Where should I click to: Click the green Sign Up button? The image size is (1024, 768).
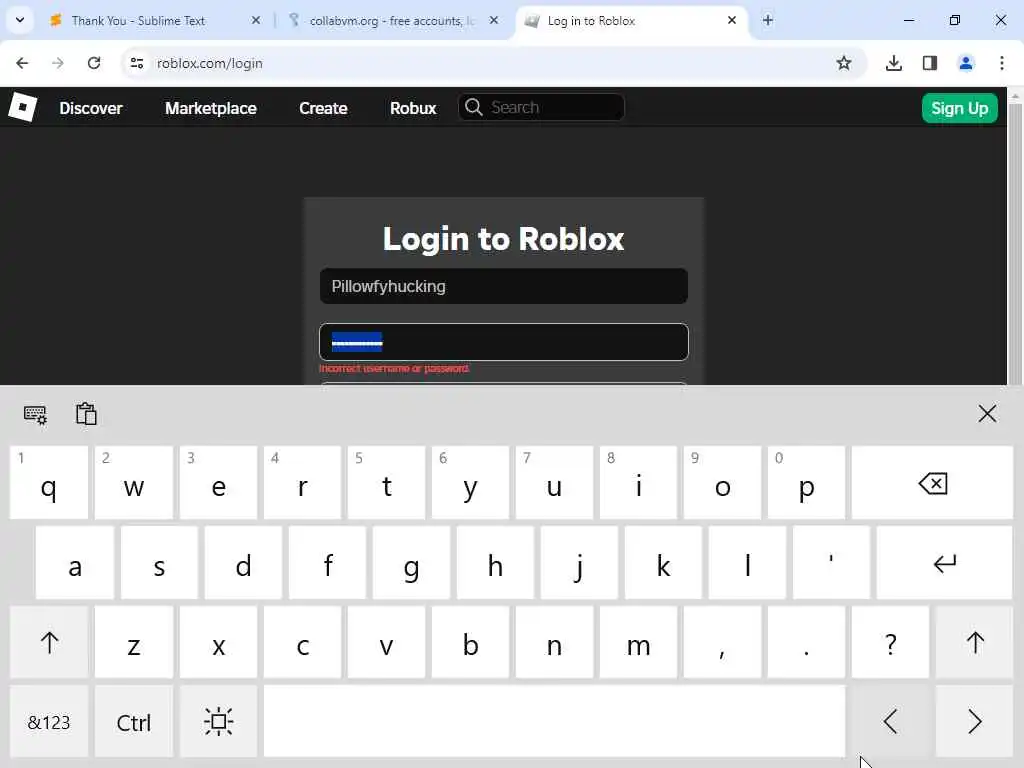pos(959,108)
